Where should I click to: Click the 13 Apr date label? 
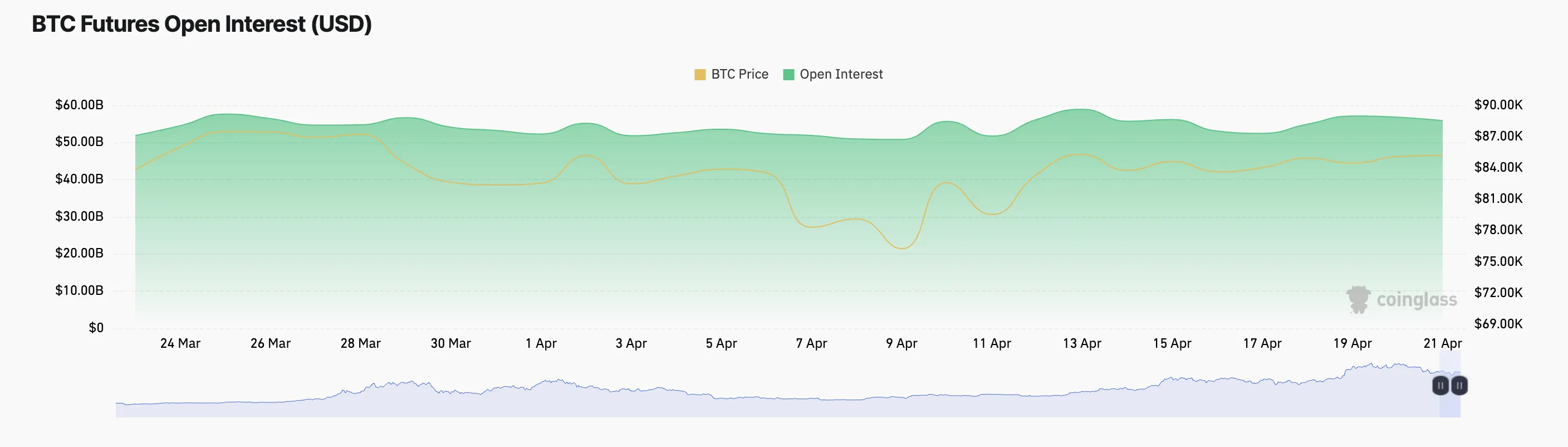click(1082, 343)
